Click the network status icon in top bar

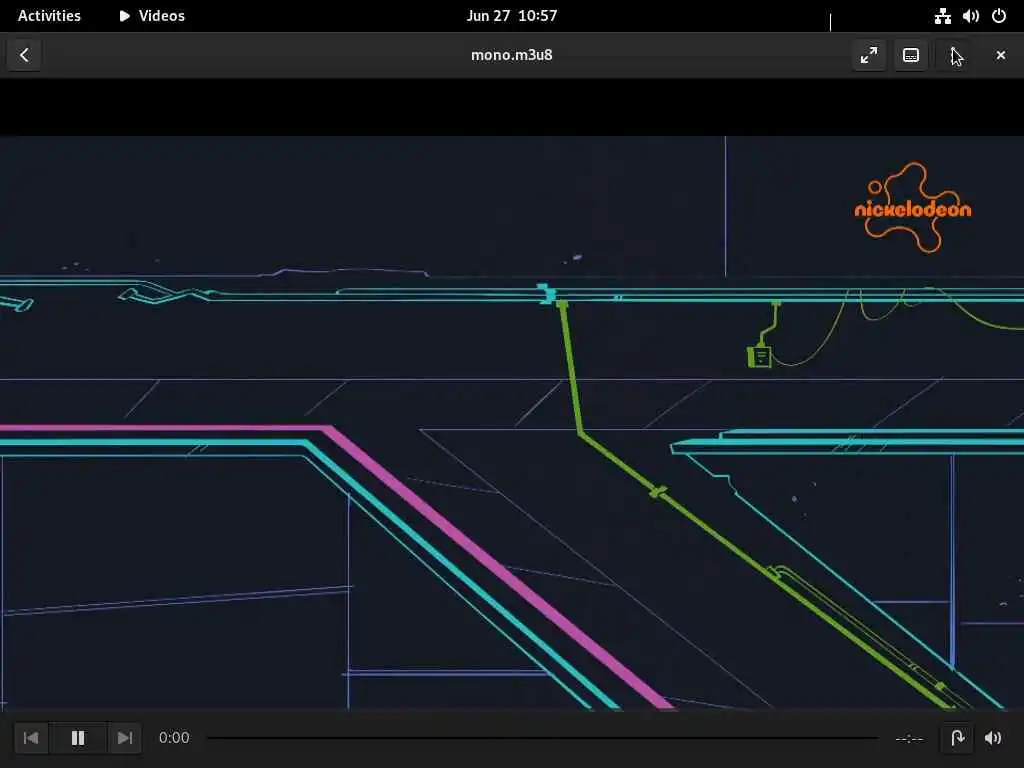click(x=942, y=16)
